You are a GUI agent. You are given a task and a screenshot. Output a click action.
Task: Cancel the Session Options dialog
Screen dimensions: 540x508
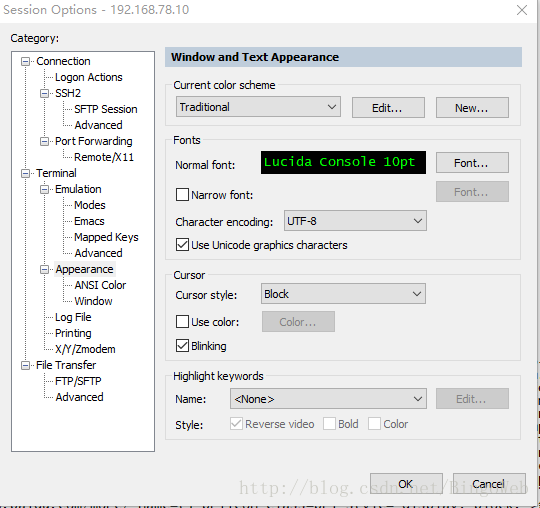[489, 484]
